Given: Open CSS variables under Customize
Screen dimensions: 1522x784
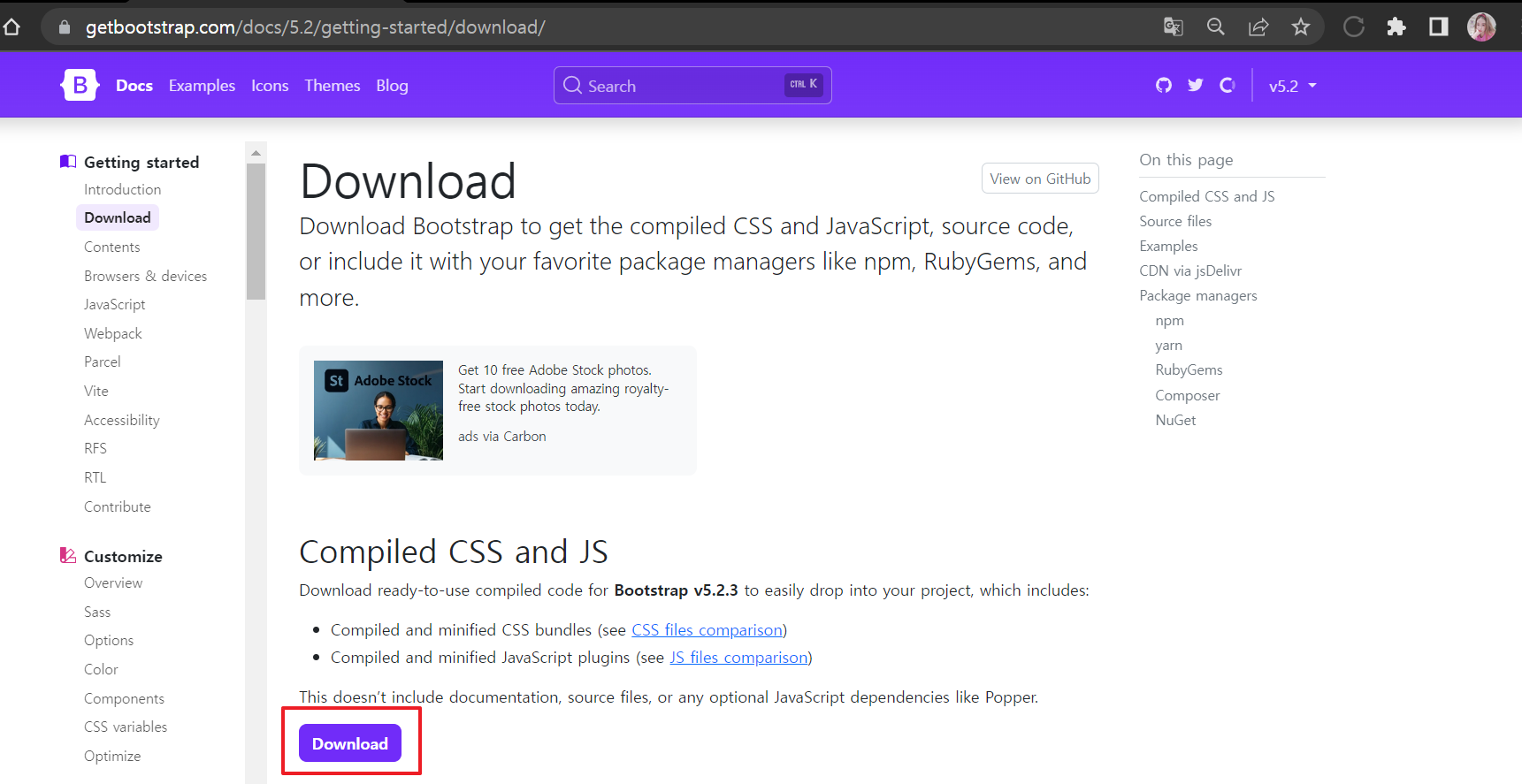Looking at the screenshot, I should click(126, 727).
